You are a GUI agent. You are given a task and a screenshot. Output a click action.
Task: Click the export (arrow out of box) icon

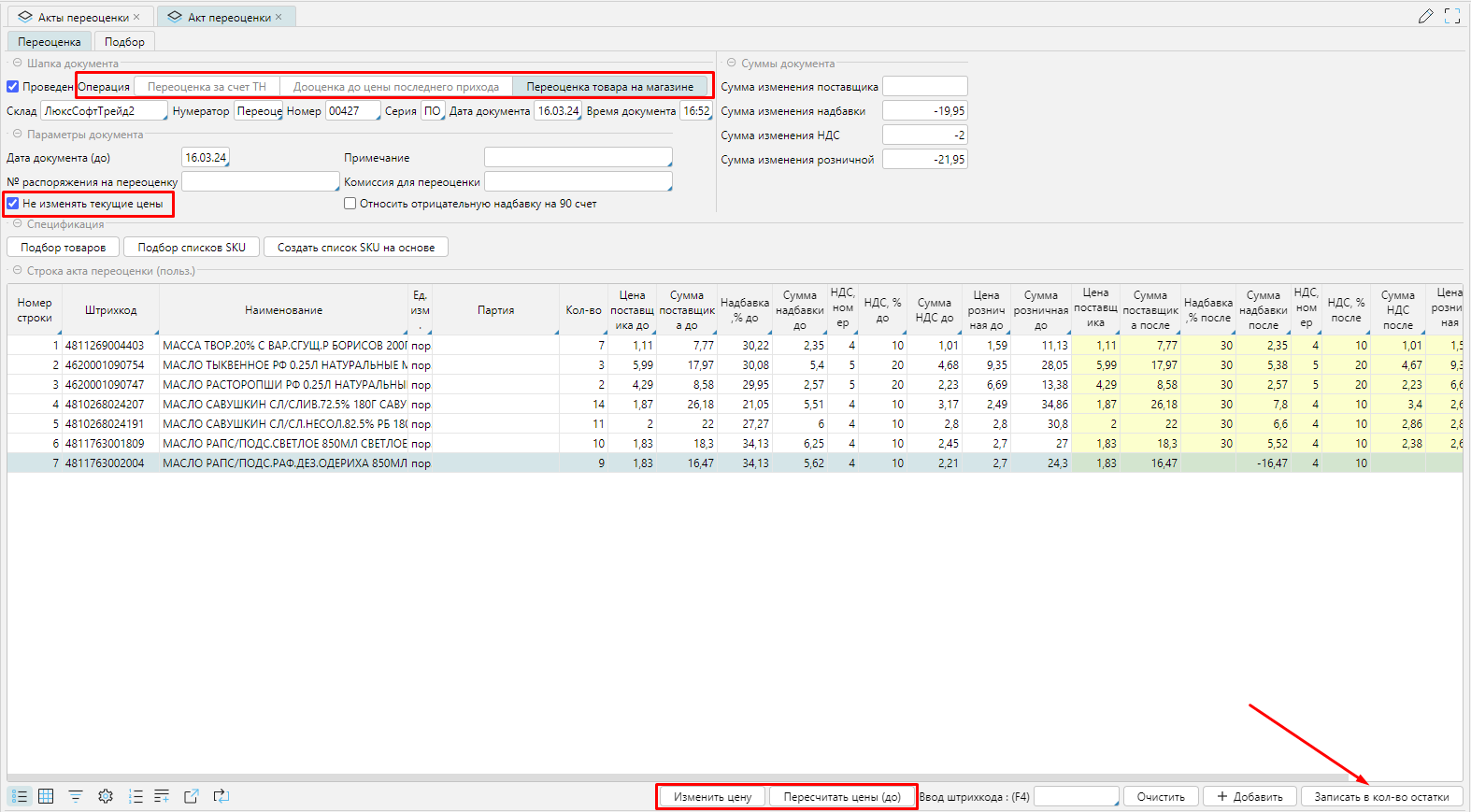pyautogui.click(x=192, y=796)
